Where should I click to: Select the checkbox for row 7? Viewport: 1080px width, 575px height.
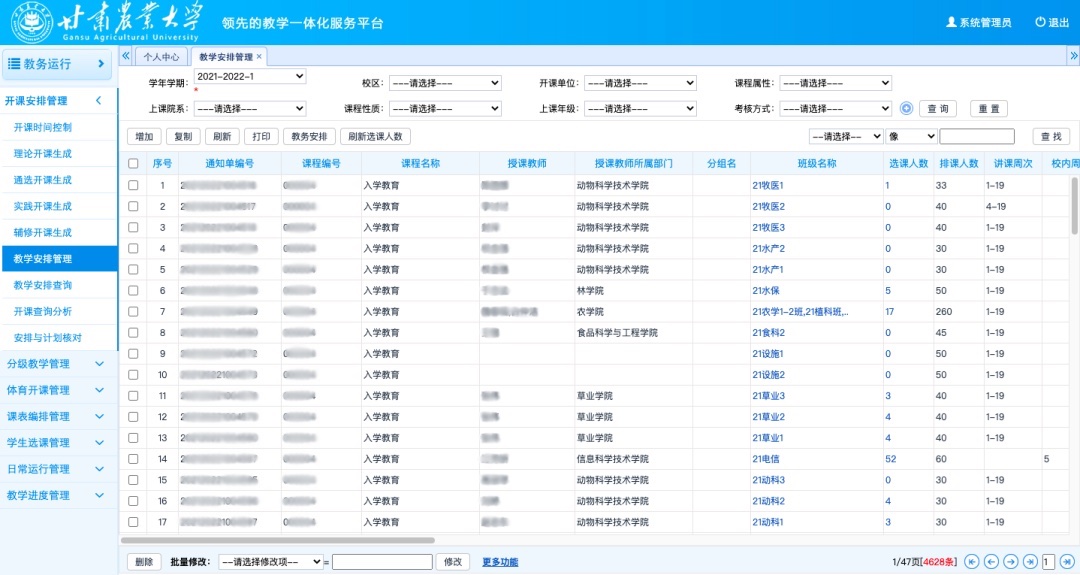133,312
